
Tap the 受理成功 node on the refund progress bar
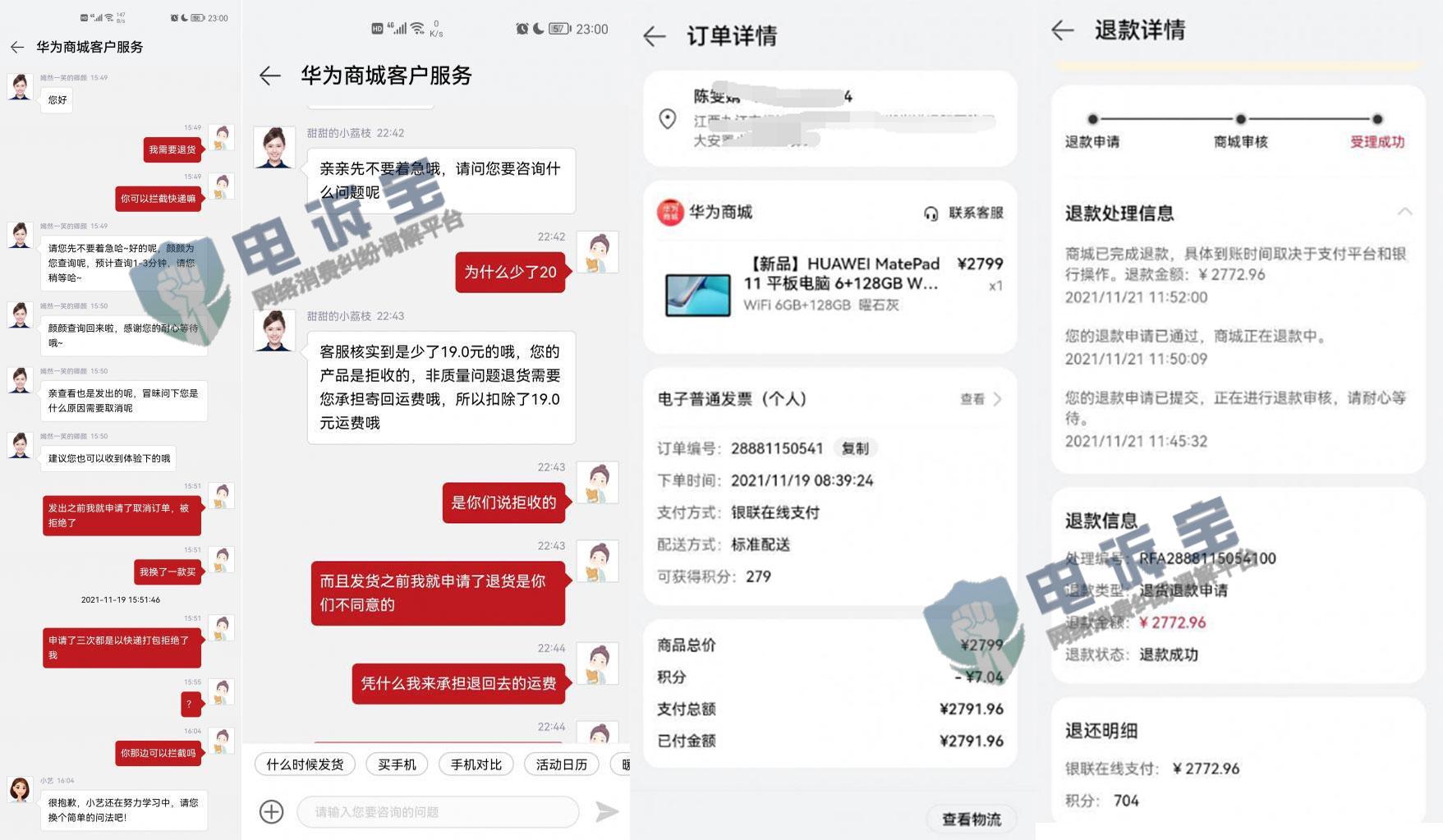[1378, 141]
